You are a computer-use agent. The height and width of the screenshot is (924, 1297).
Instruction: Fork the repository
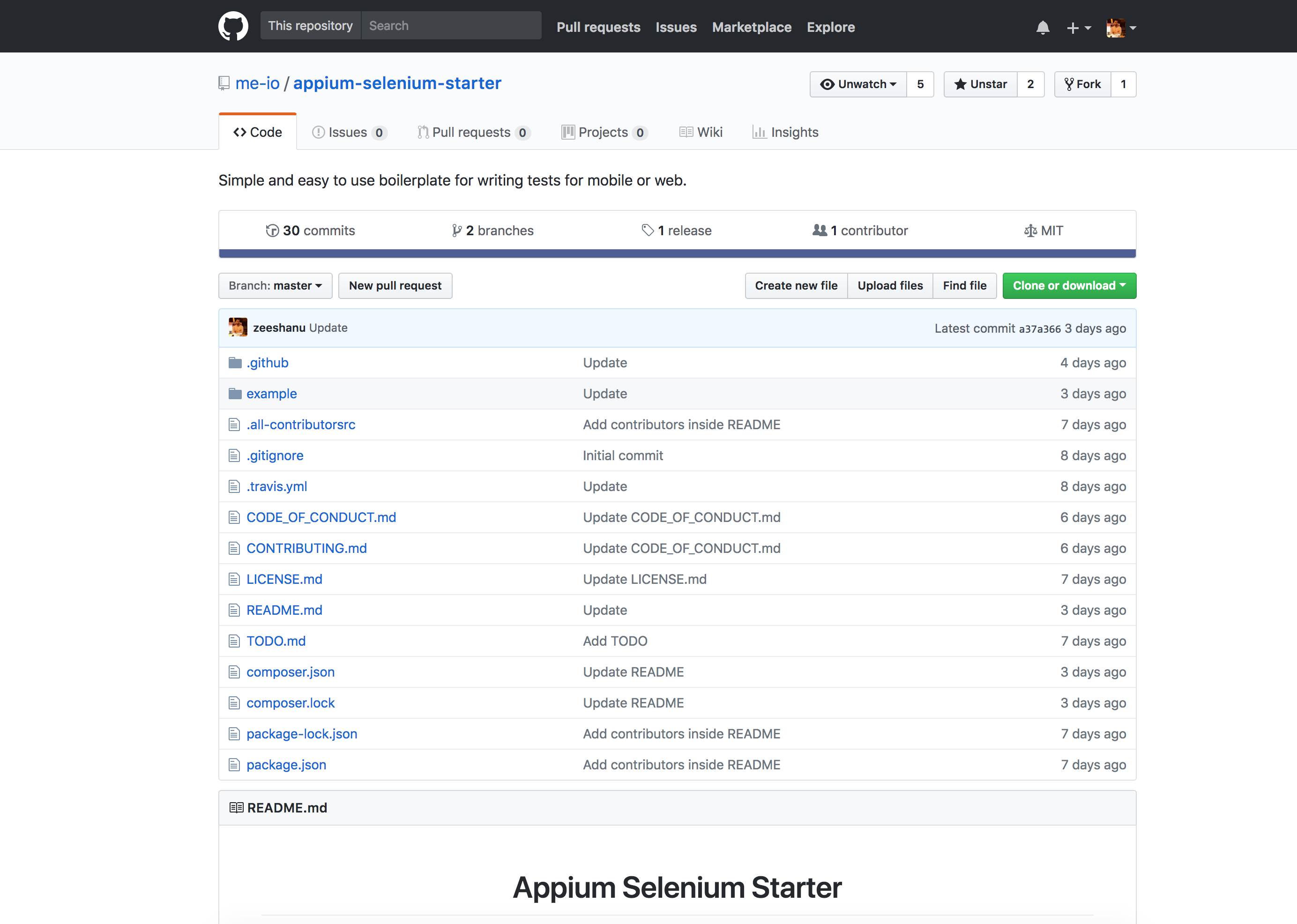1082,83
